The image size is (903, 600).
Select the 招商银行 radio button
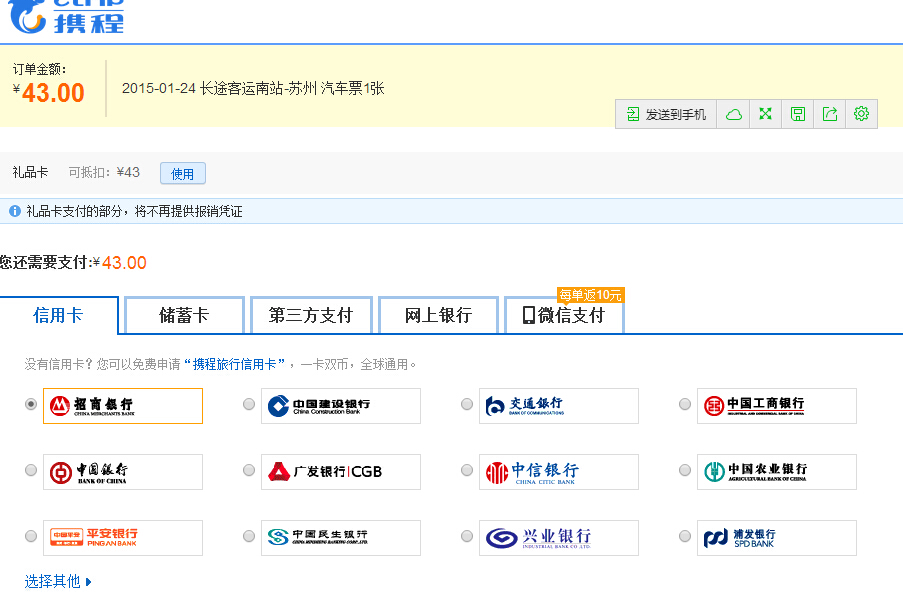tap(31, 404)
